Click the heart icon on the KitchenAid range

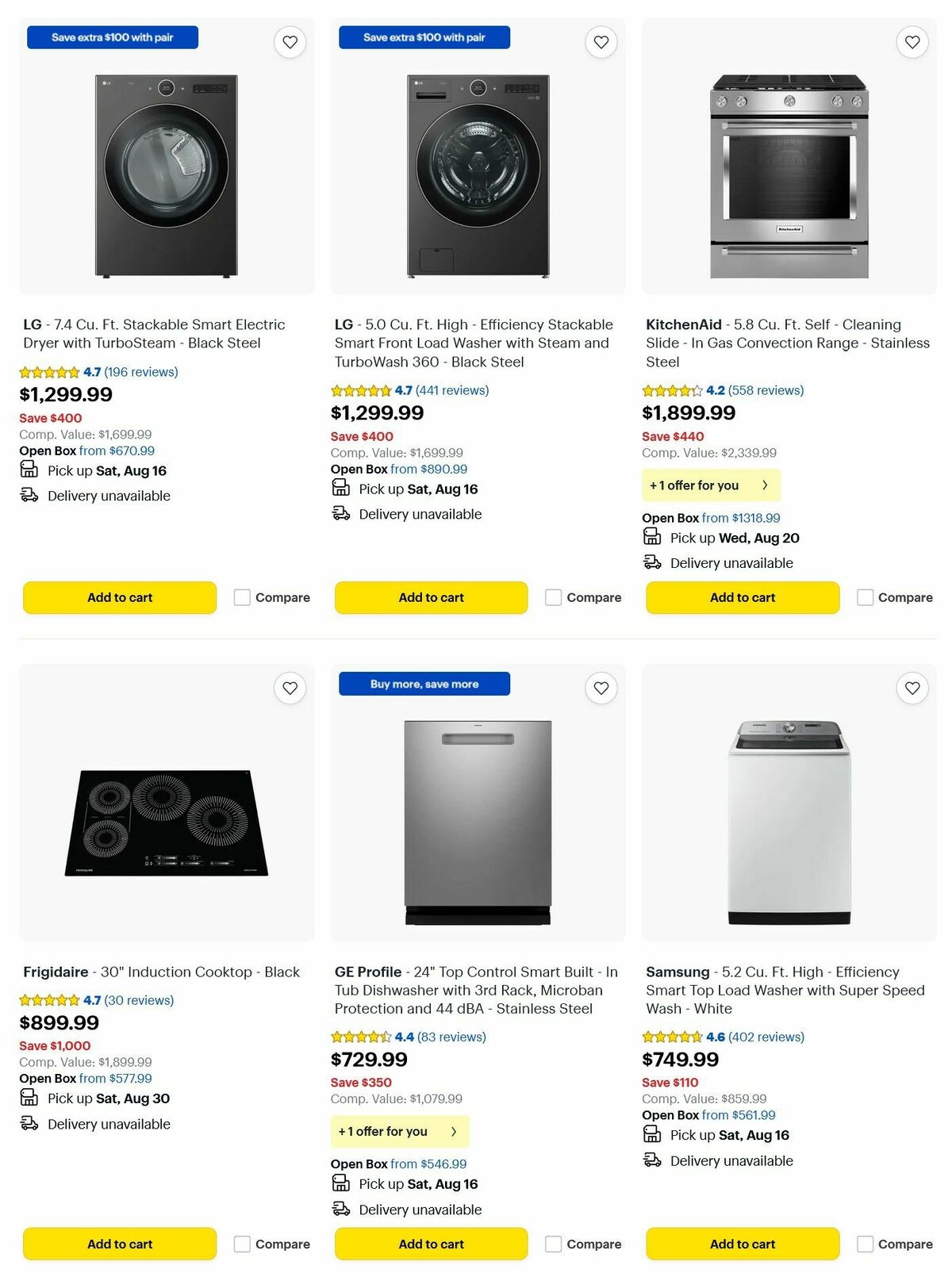[911, 41]
